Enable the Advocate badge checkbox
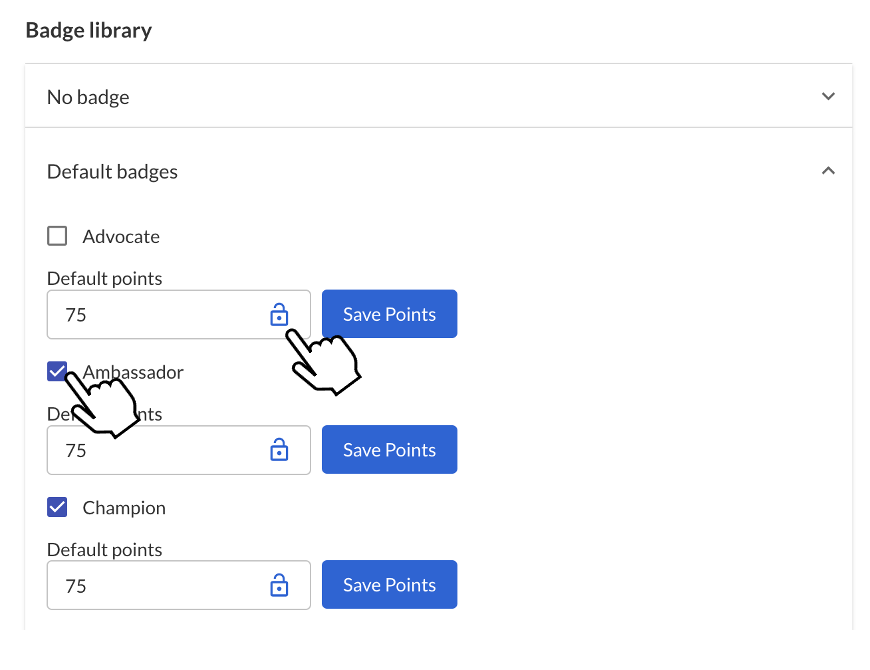 (x=57, y=236)
